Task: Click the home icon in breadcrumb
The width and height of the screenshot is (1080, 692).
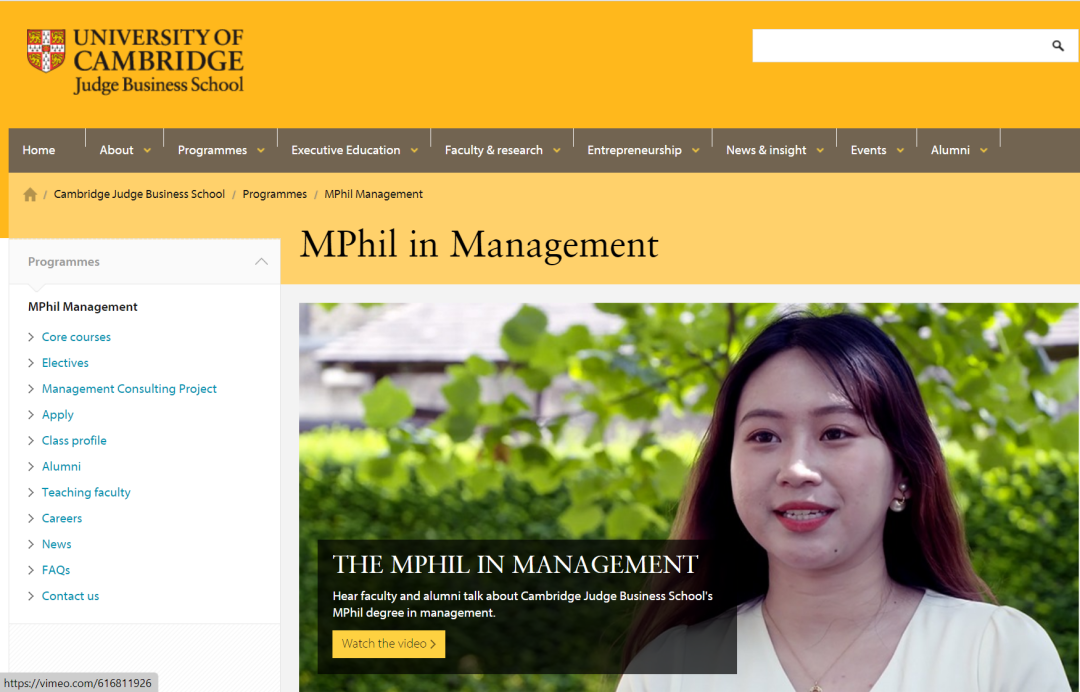Action: pos(30,195)
